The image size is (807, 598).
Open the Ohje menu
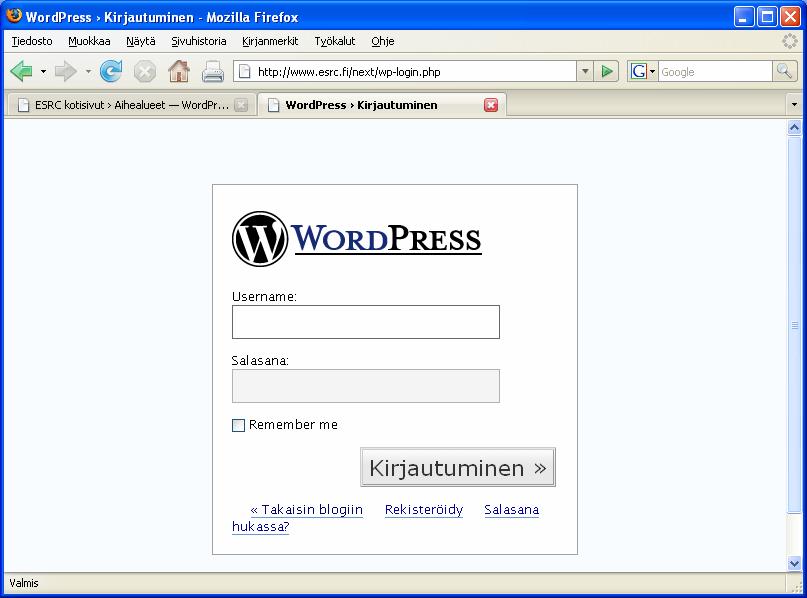(383, 41)
